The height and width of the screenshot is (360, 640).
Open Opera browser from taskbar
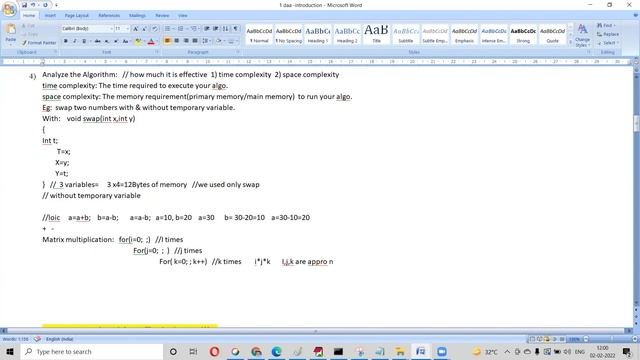(214, 351)
